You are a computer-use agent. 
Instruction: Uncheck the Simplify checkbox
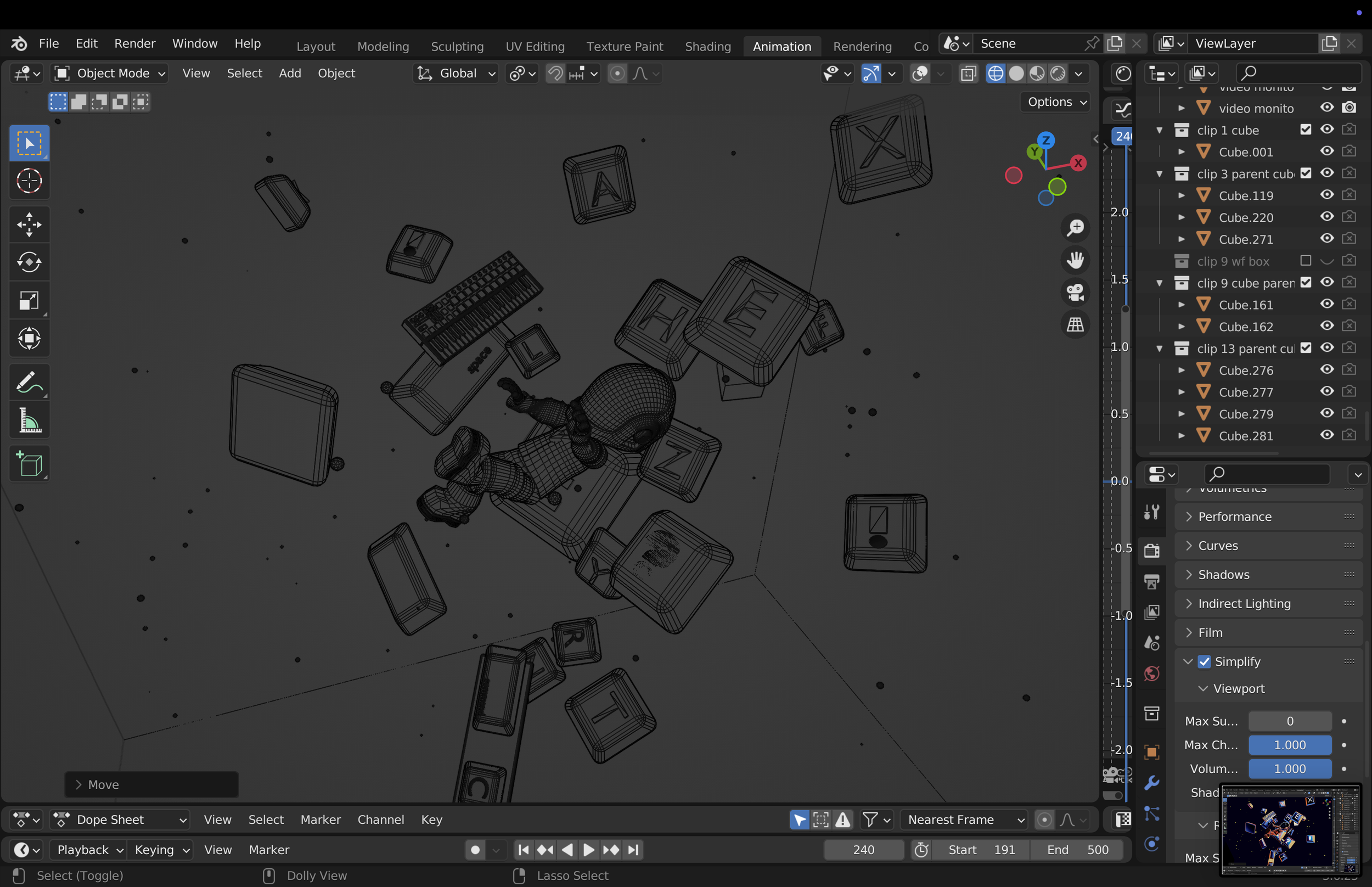coord(1204,661)
